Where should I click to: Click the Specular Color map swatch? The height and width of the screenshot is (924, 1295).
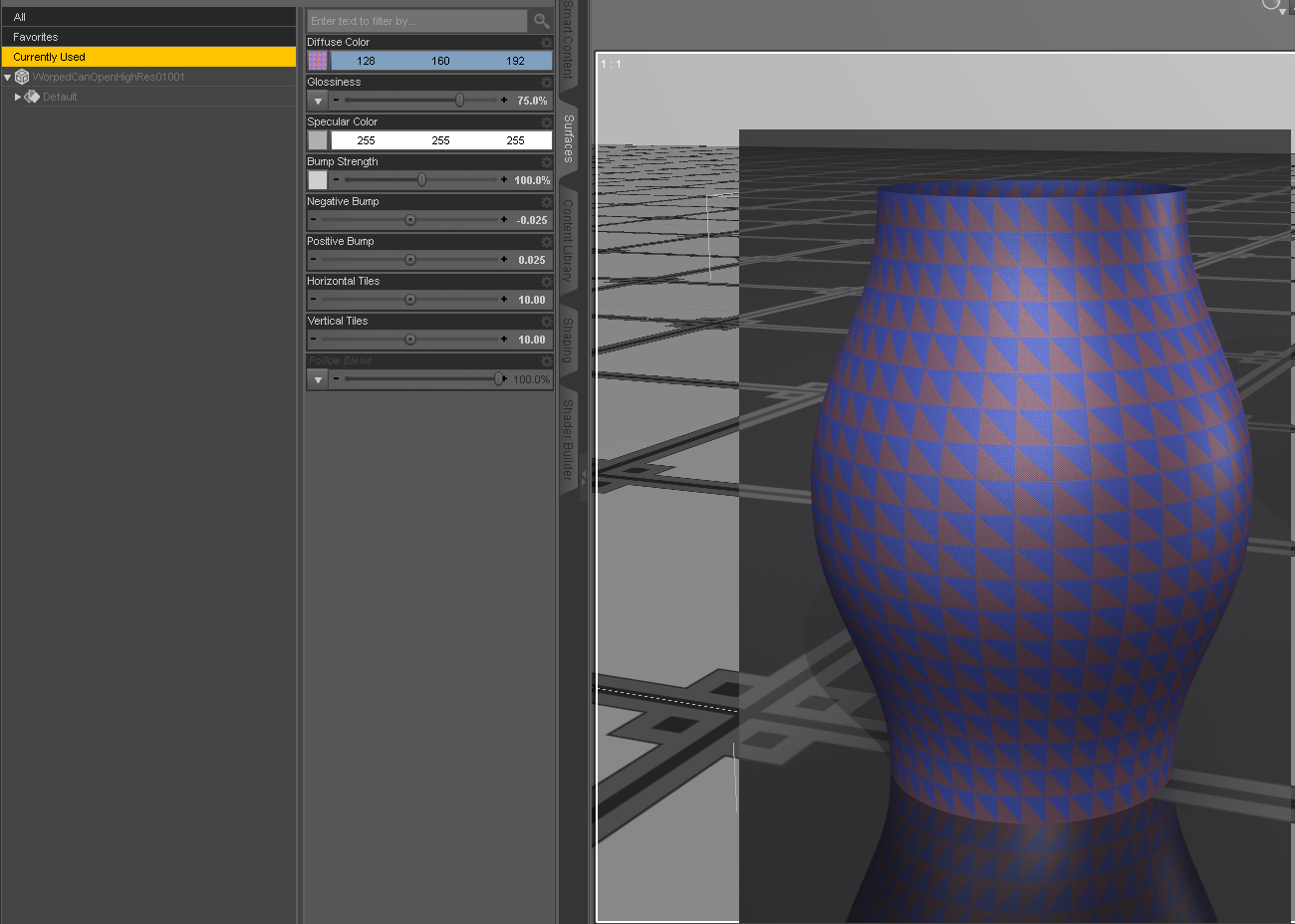point(318,140)
